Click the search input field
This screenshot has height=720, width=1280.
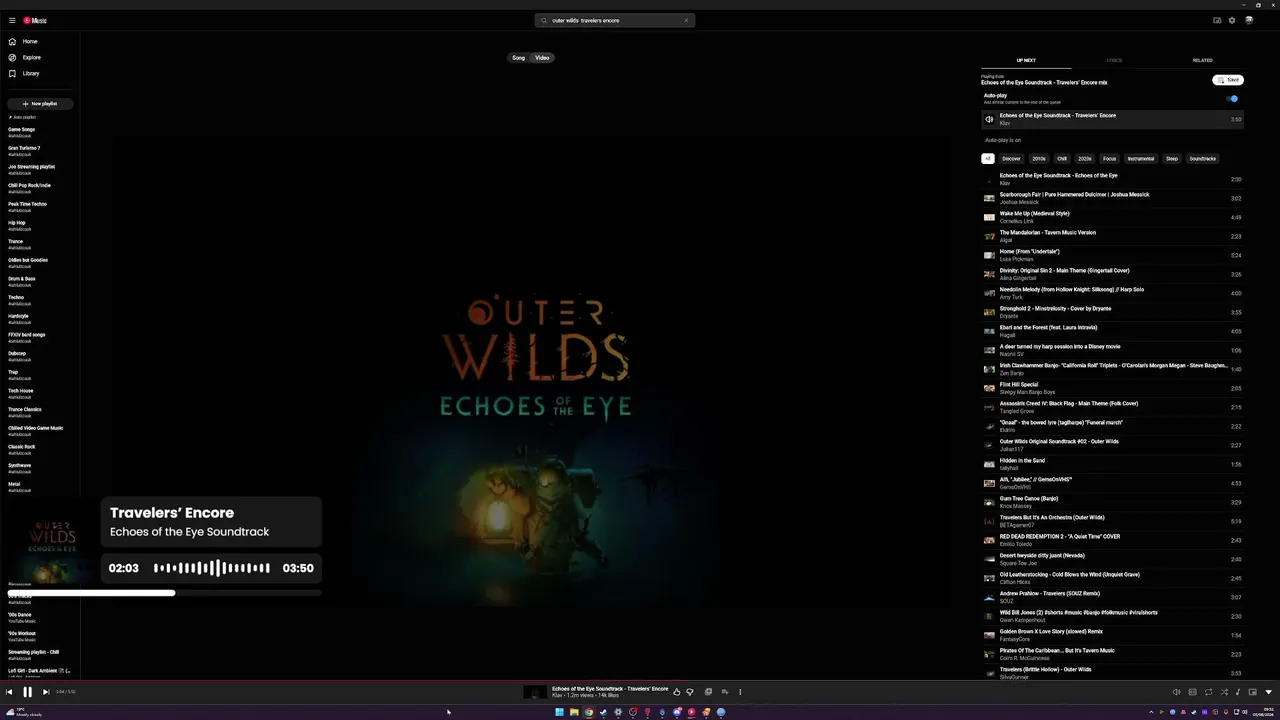[615, 20]
